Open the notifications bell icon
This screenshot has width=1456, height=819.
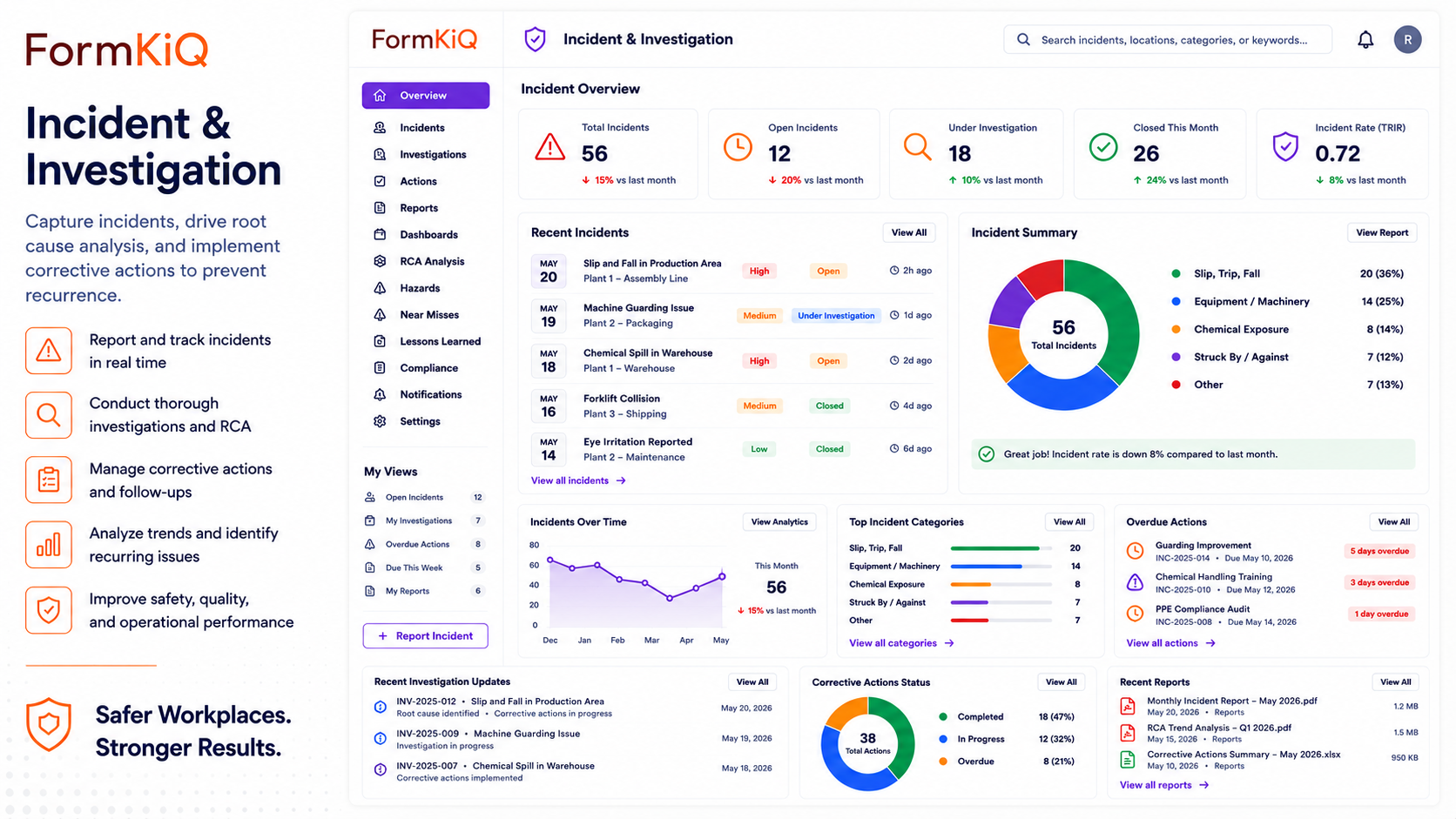(1365, 39)
